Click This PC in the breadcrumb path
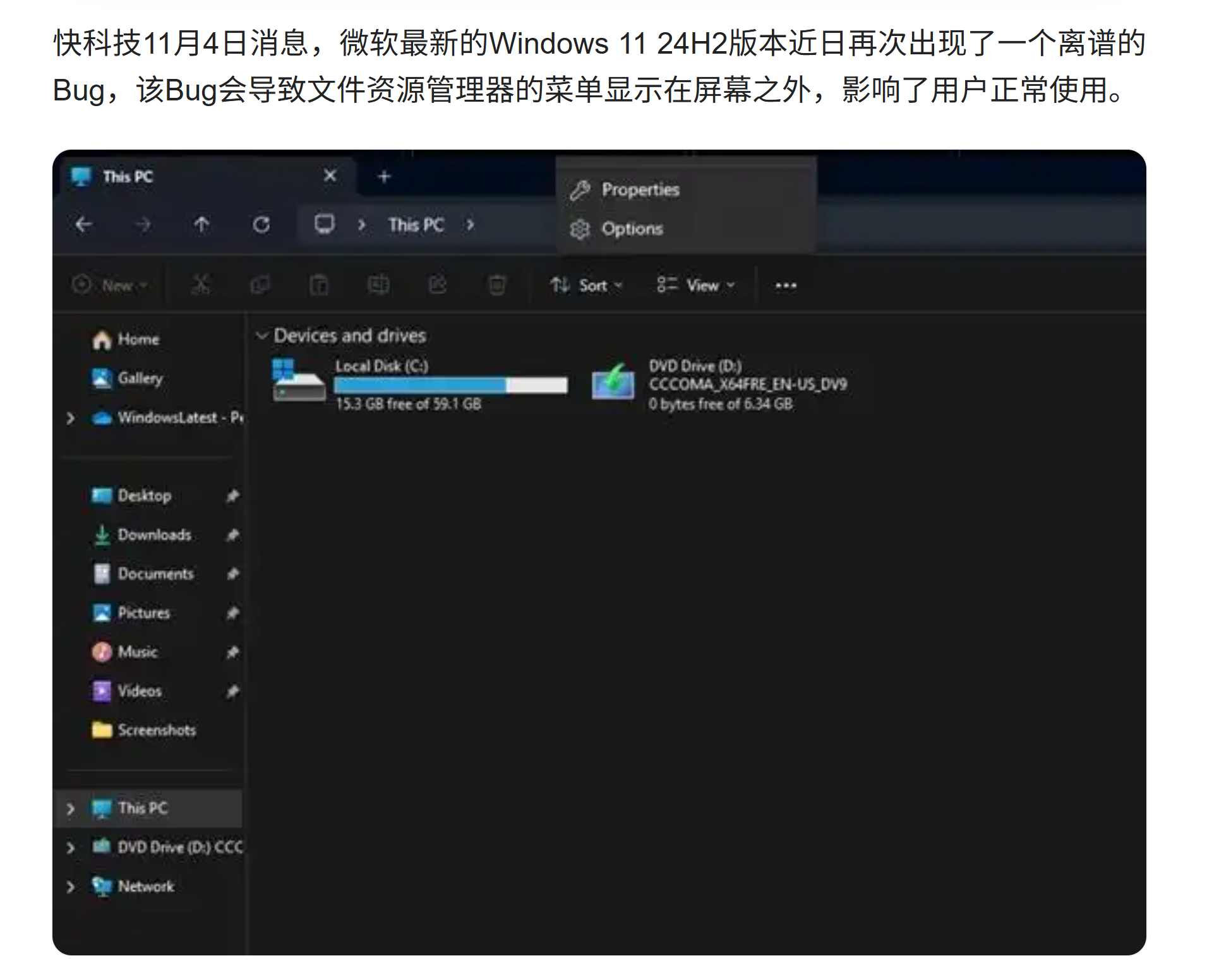The height and width of the screenshot is (980, 1207). coord(416,224)
